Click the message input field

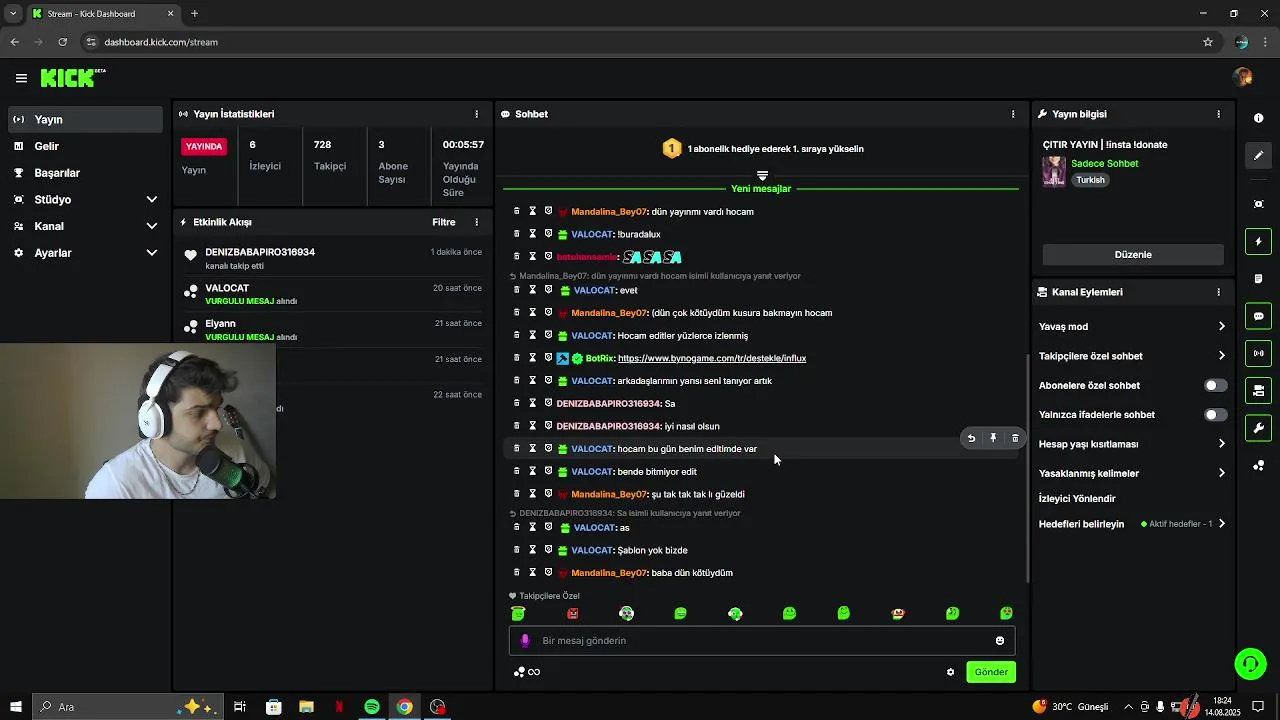(x=762, y=641)
